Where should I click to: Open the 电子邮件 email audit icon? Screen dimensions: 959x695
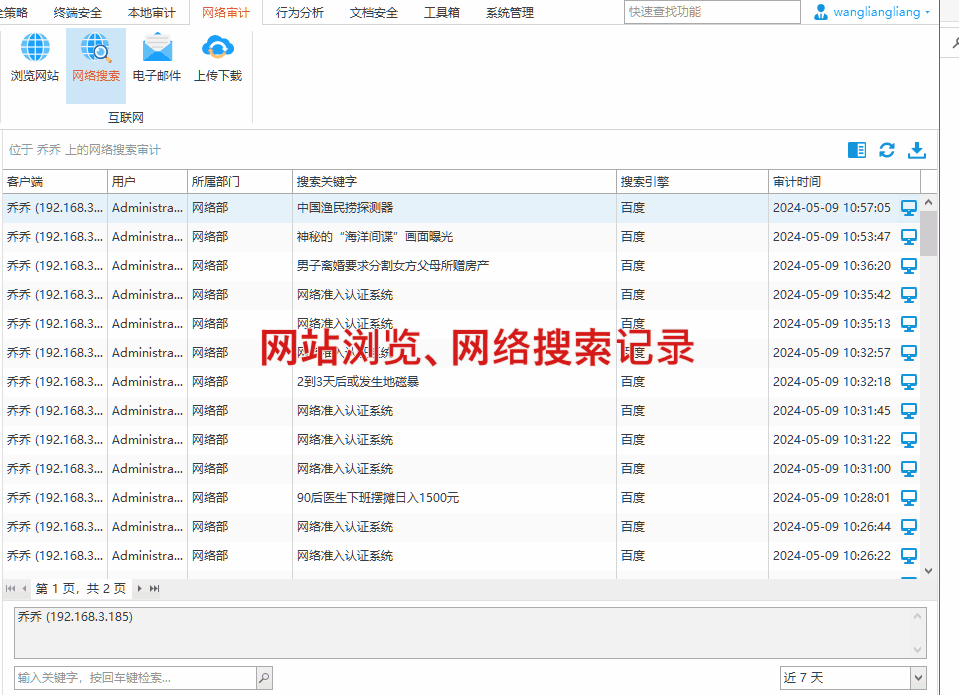pyautogui.click(x=157, y=58)
